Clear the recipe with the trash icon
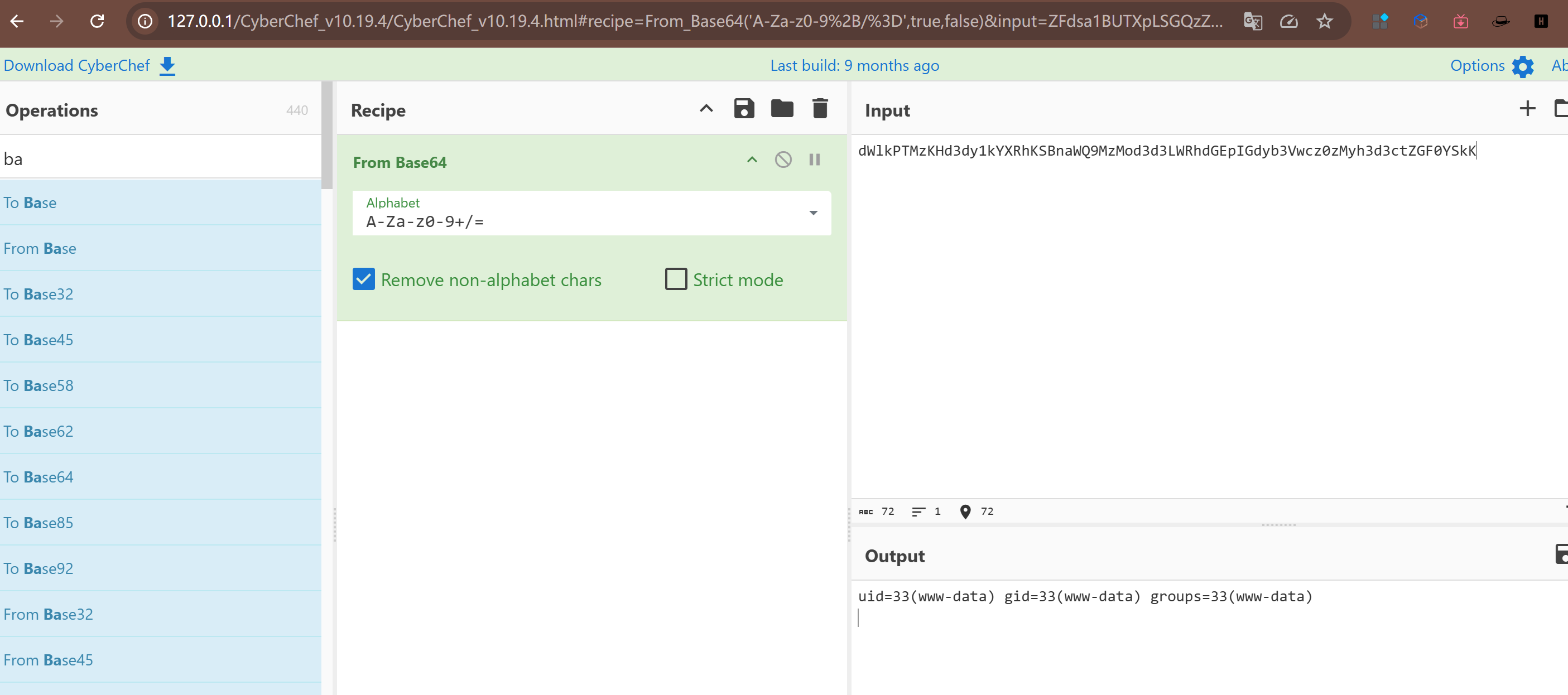This screenshot has width=1568, height=695. click(820, 108)
